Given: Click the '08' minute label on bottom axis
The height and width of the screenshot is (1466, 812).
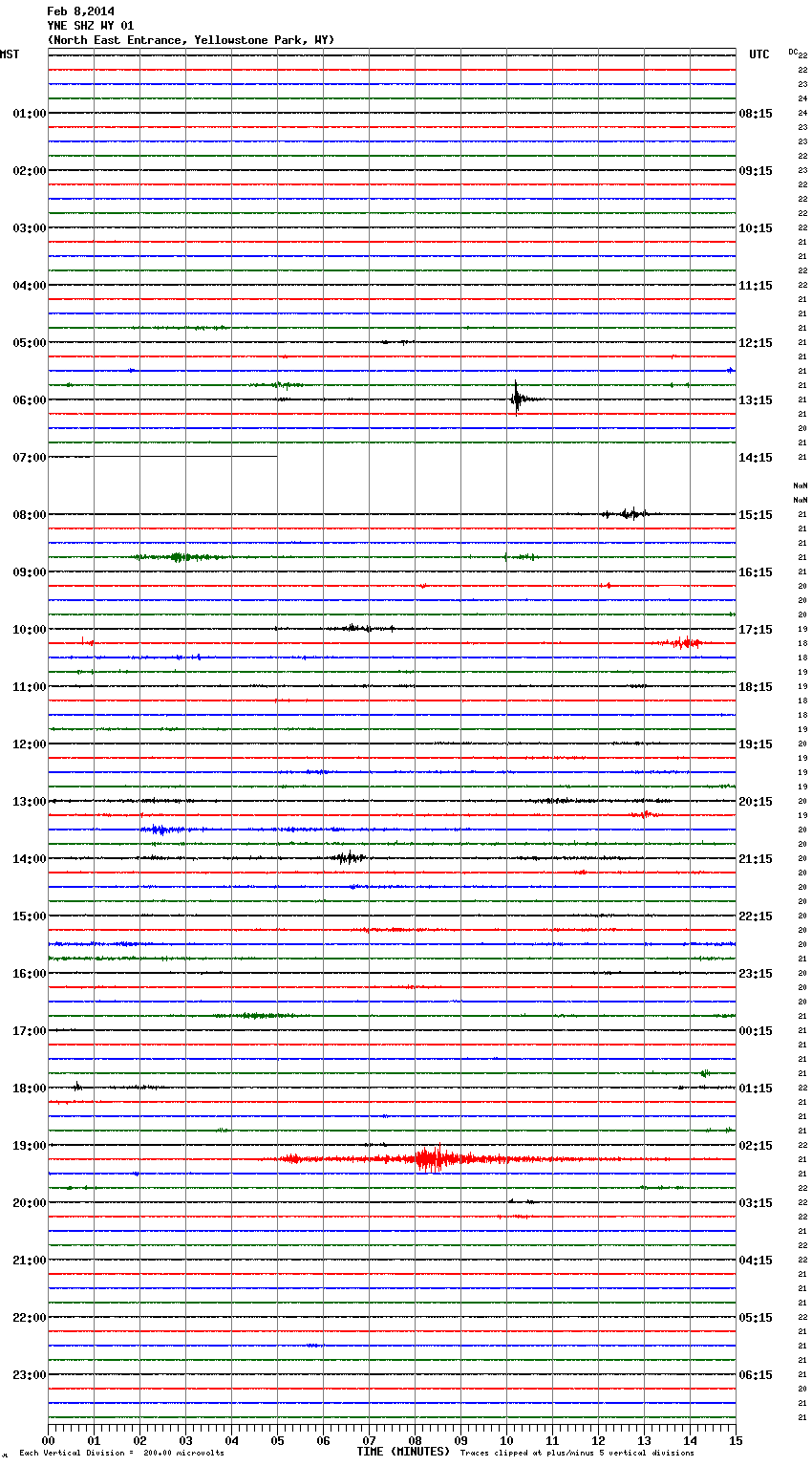Looking at the screenshot, I should tap(415, 1440).
